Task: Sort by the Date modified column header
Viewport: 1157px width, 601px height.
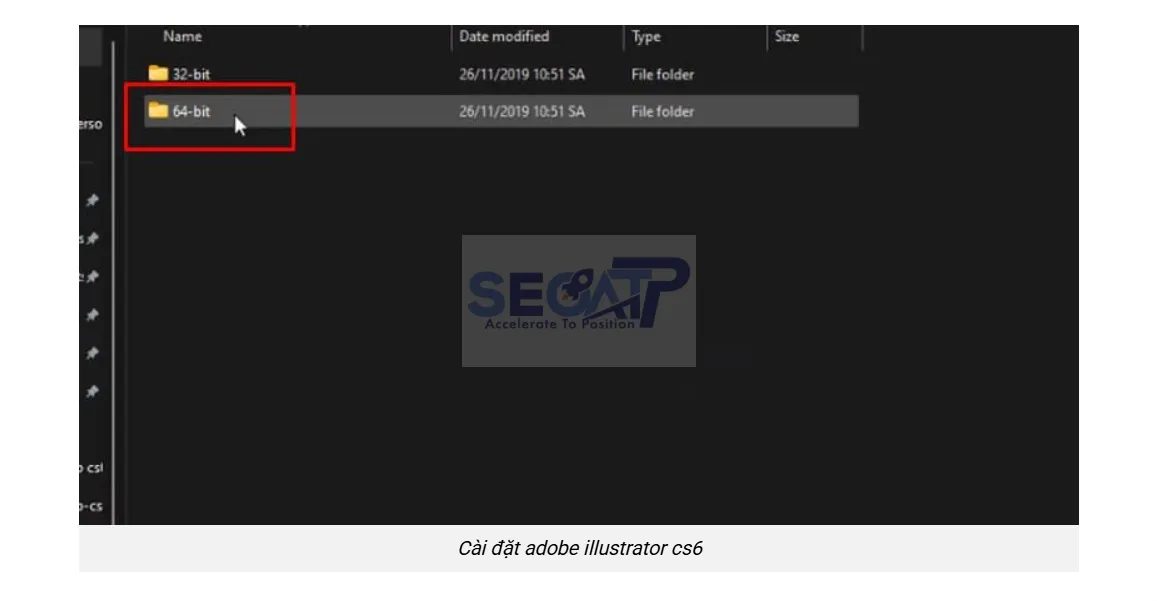Action: click(504, 37)
